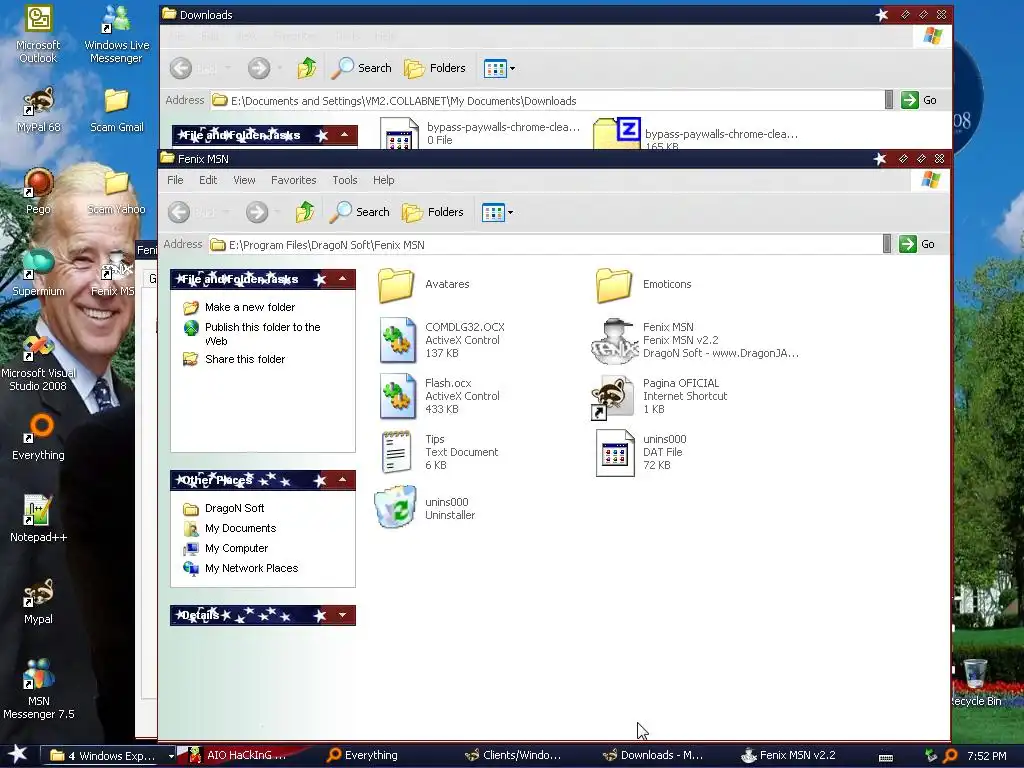Click Forward arrow in Fenix MSN window
This screenshot has width=1024, height=768.
coord(257,212)
